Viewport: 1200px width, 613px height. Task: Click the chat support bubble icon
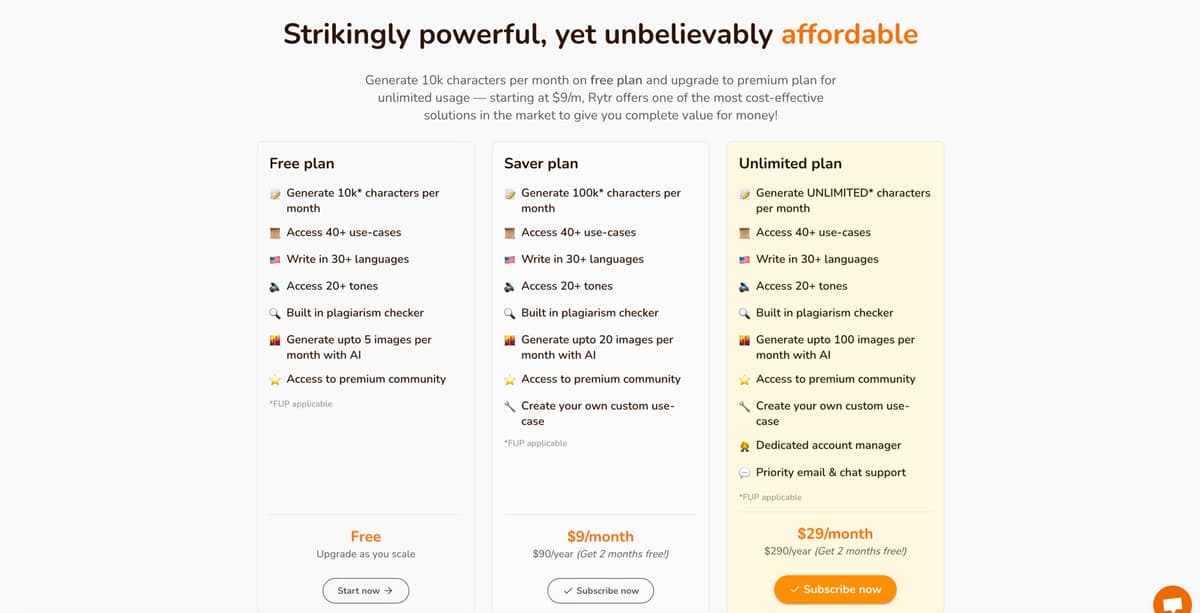pyautogui.click(x=1172, y=601)
